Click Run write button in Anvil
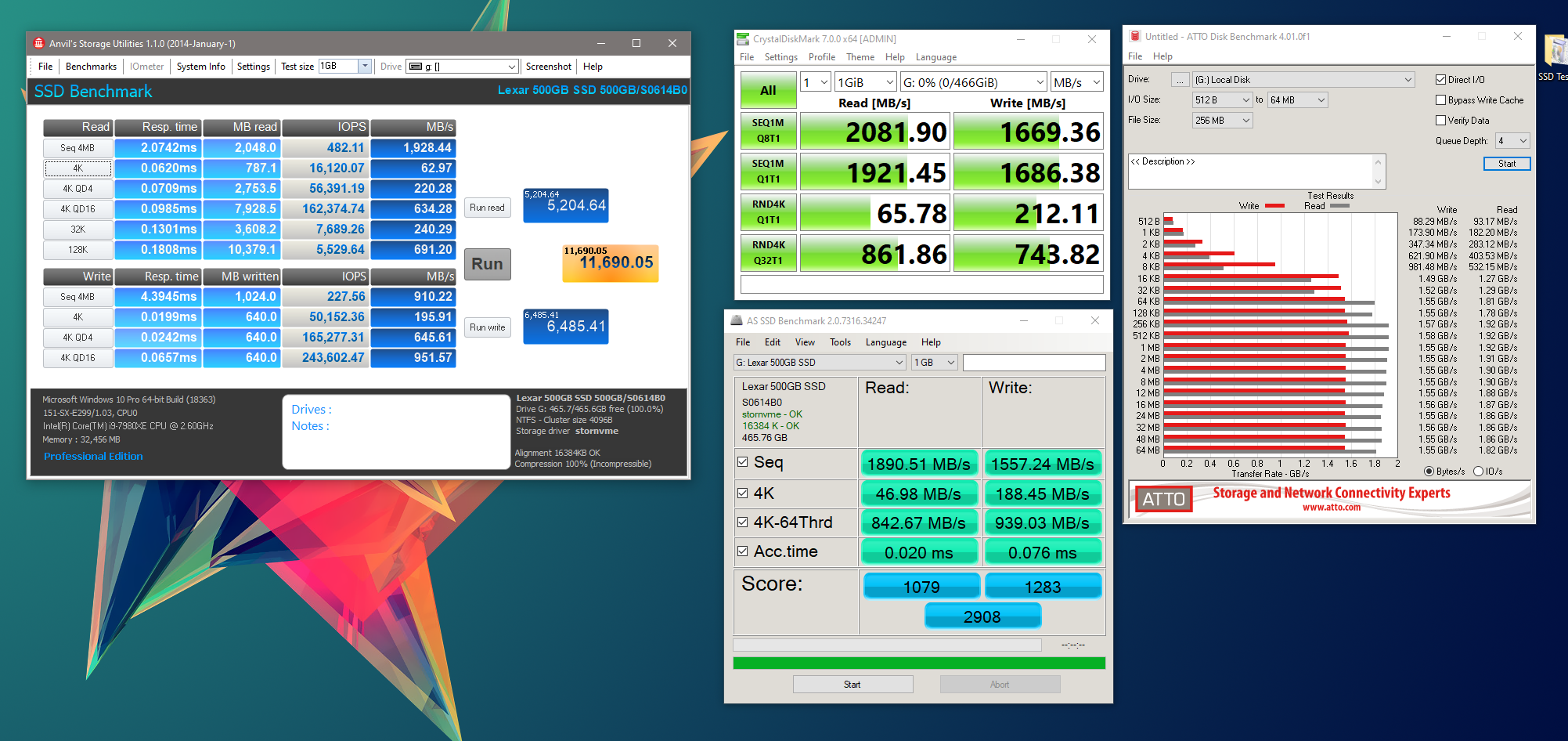This screenshot has width=1568, height=741. tap(487, 327)
